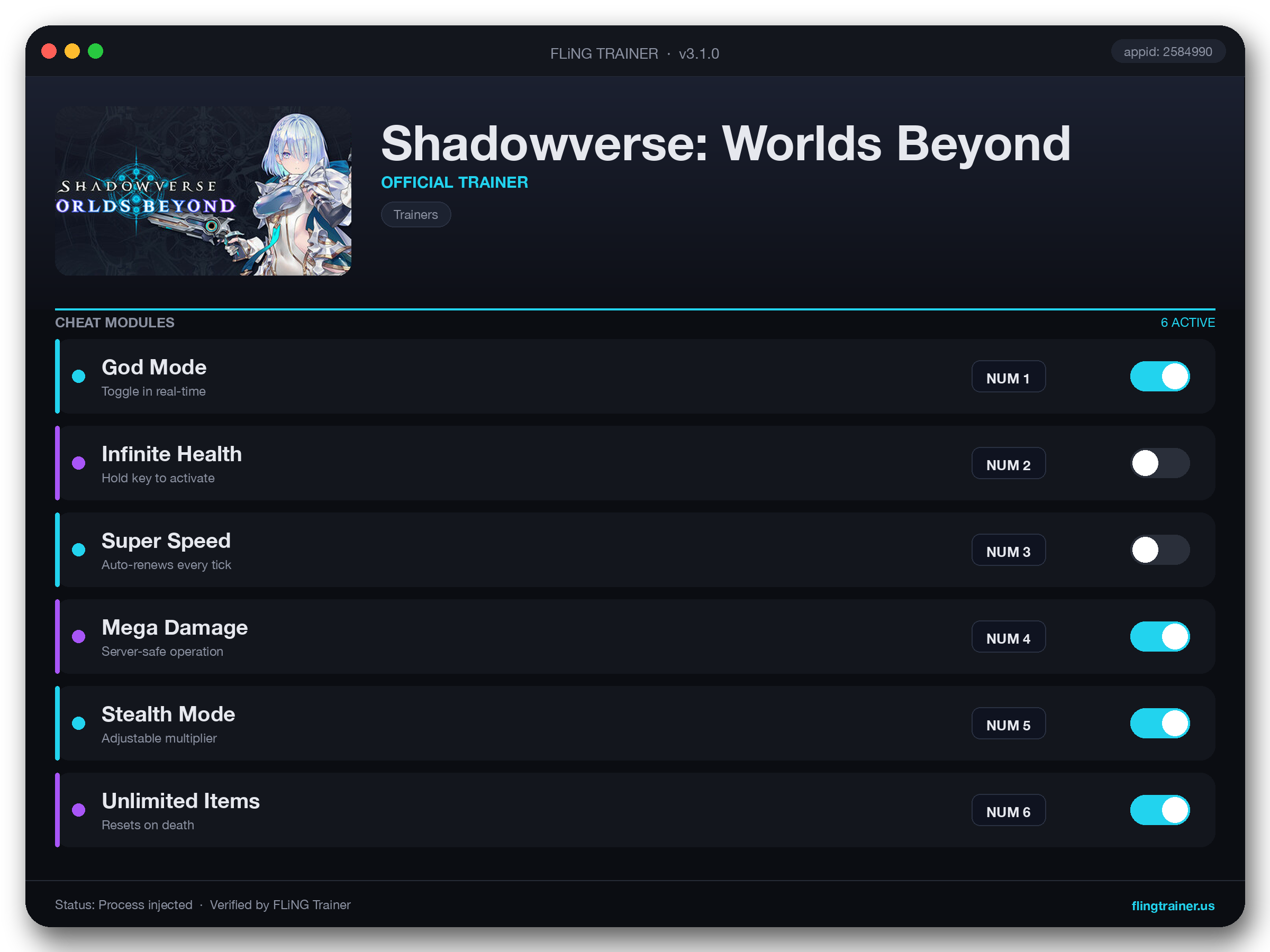Click 'Verified by FLiNG Trainer' text

(x=280, y=905)
